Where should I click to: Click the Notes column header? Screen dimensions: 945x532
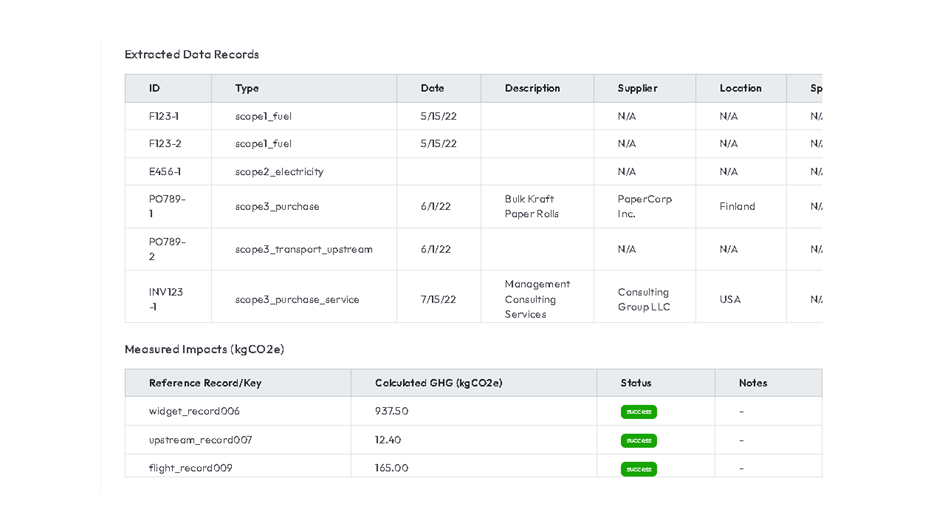[x=753, y=383]
